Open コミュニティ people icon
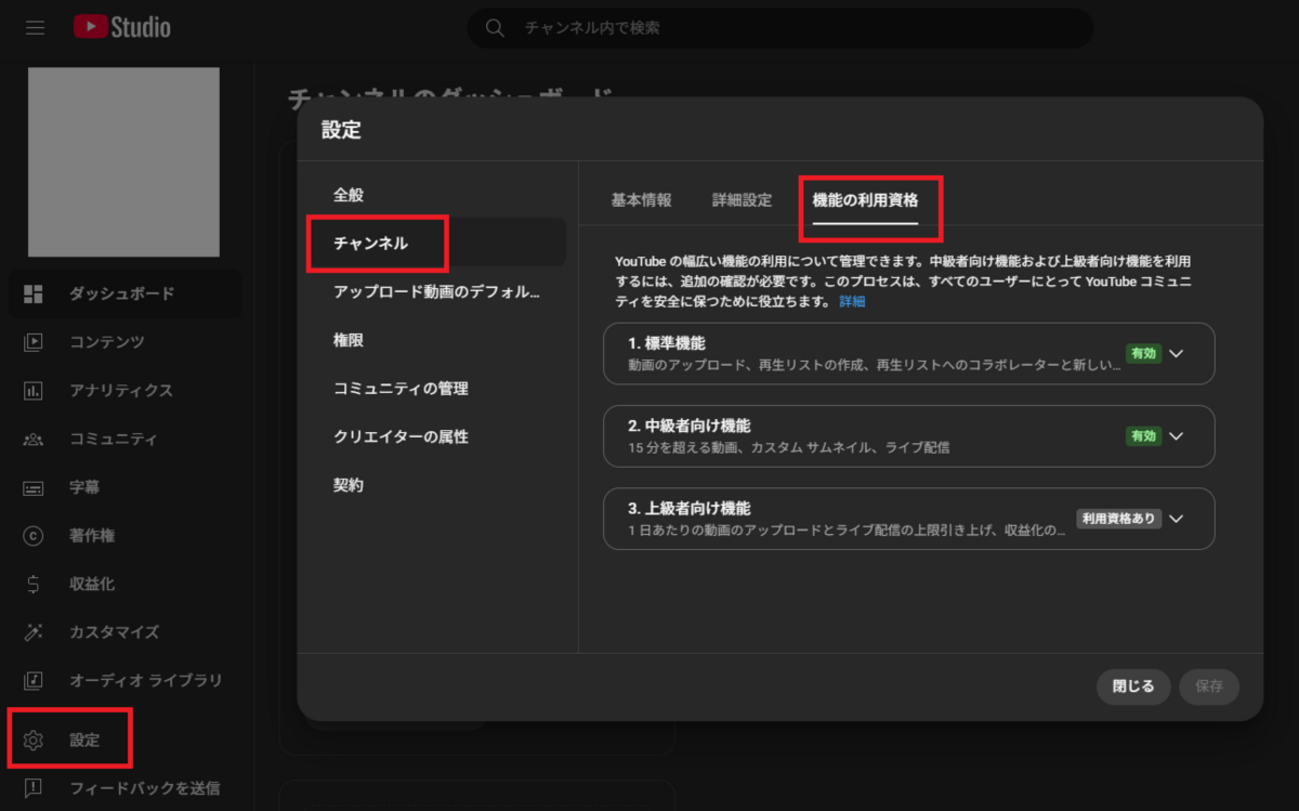 (33, 439)
